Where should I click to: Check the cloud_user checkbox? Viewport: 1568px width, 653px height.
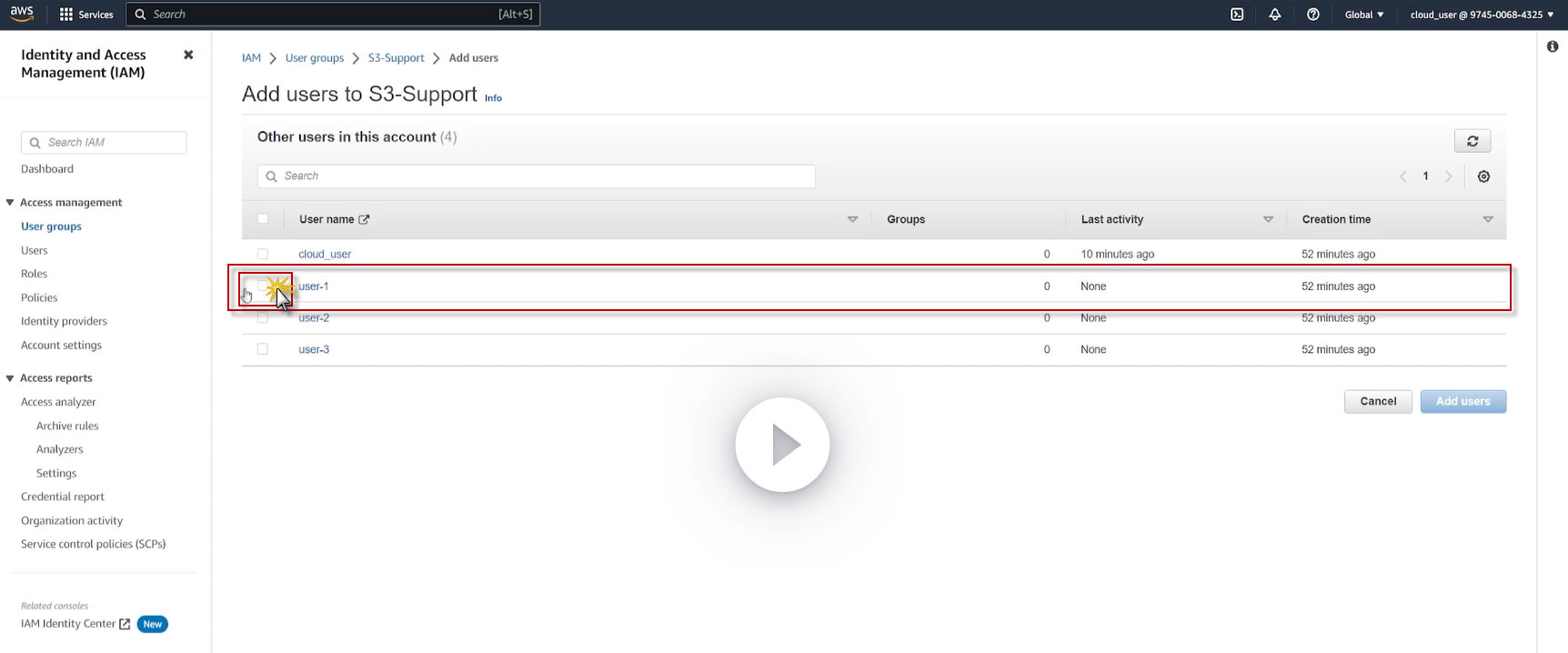pos(263,254)
